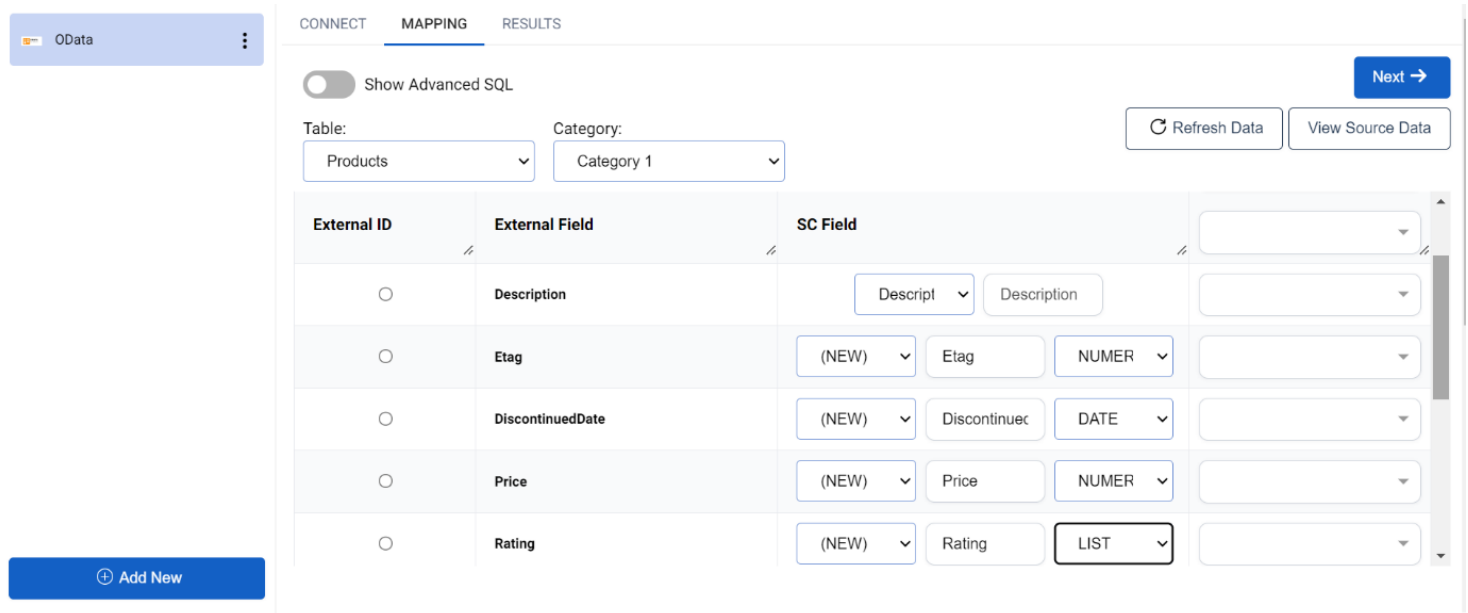Click the arrow icon inside Next button
The image size is (1468, 613).
(1419, 77)
